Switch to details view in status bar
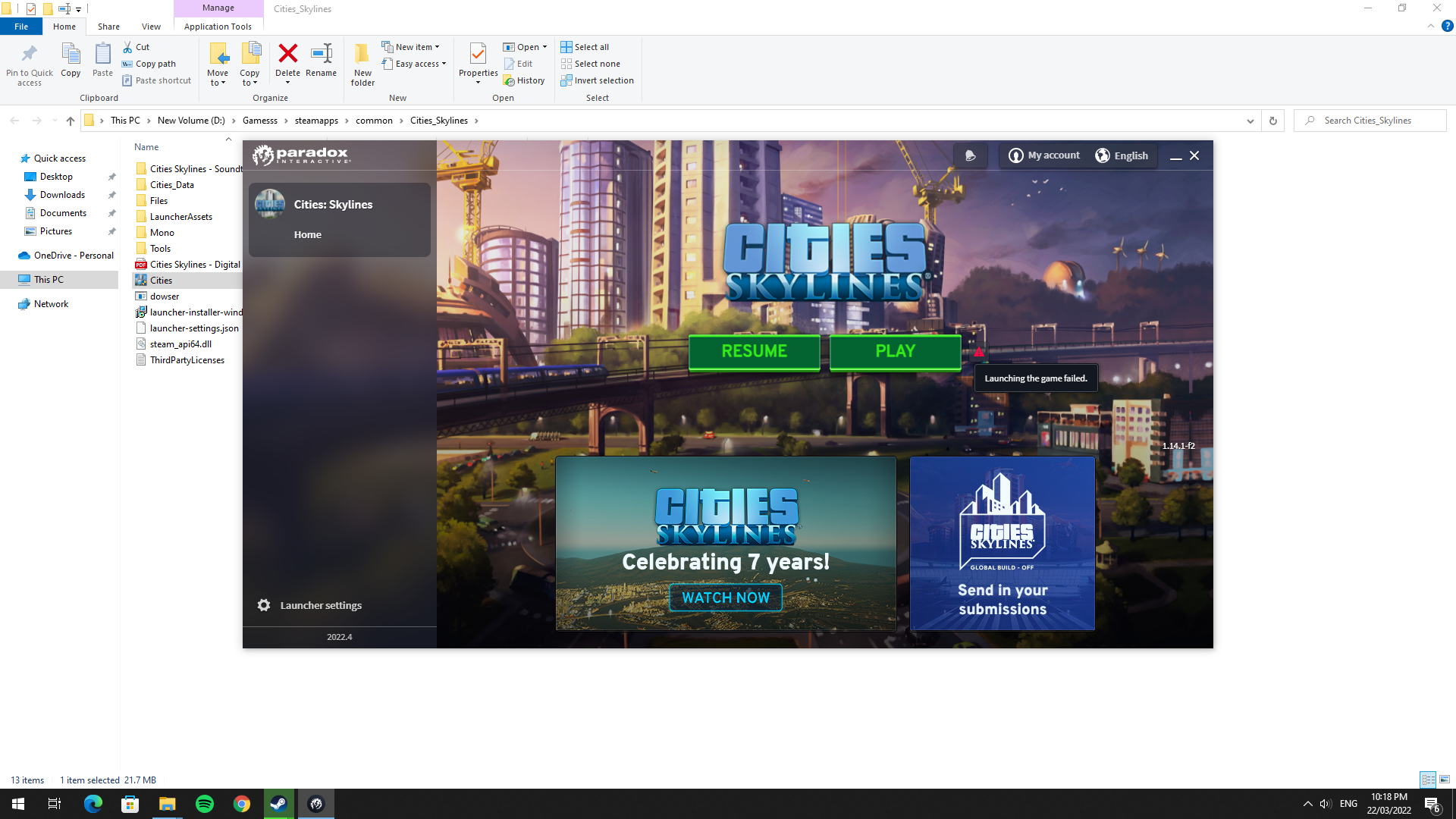The width and height of the screenshot is (1456, 819). (x=1428, y=780)
